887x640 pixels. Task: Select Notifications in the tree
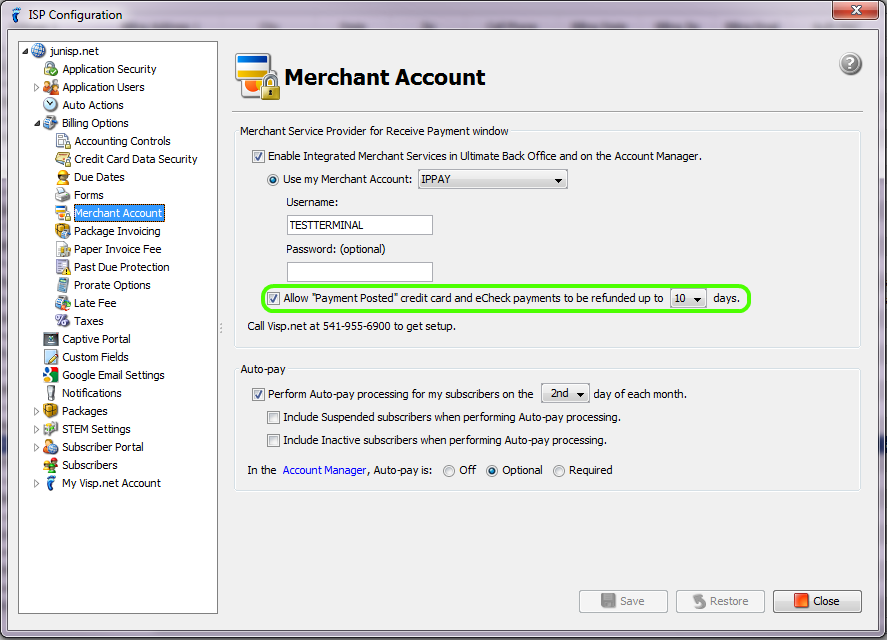pyautogui.click(x=92, y=393)
